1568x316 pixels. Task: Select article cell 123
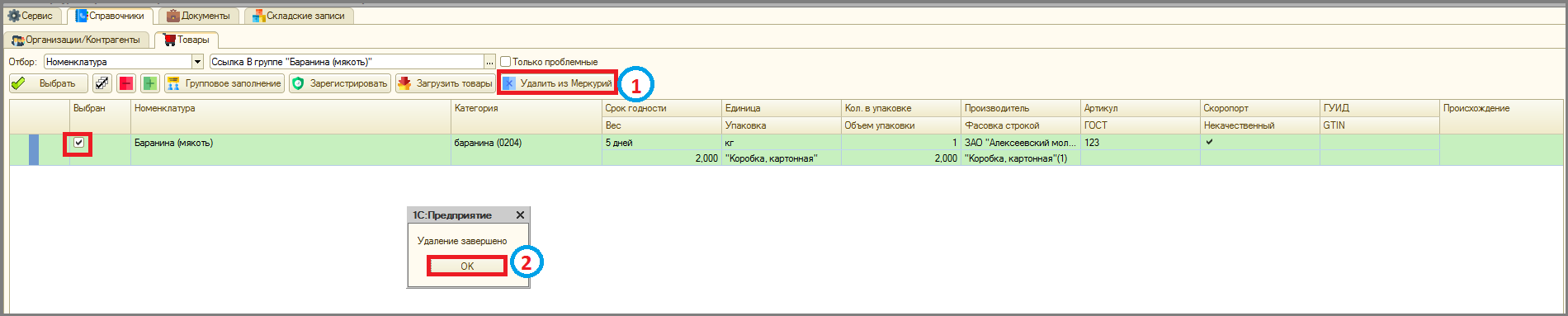pyautogui.click(x=1141, y=143)
